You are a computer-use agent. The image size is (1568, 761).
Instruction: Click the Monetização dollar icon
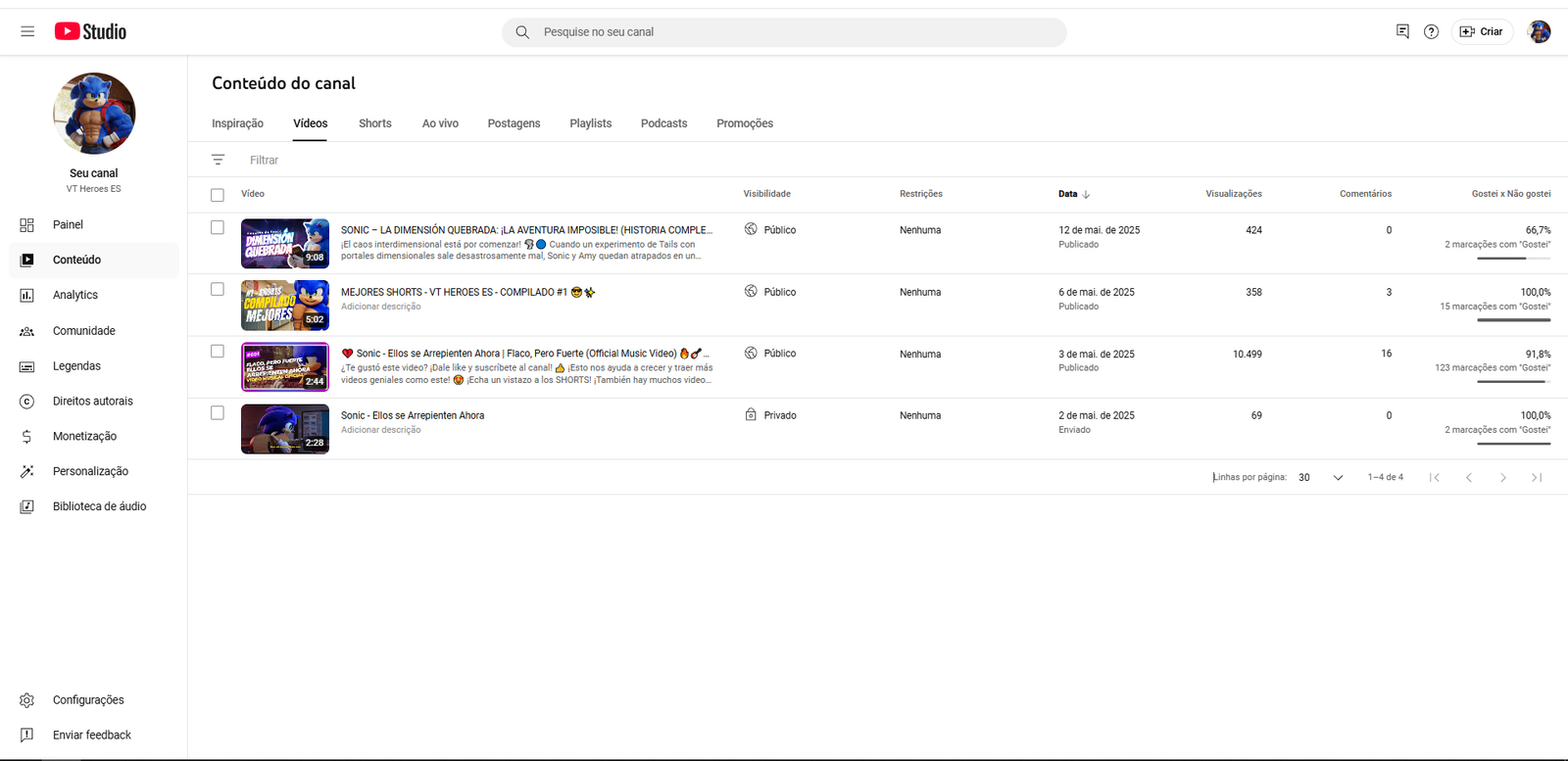point(26,437)
